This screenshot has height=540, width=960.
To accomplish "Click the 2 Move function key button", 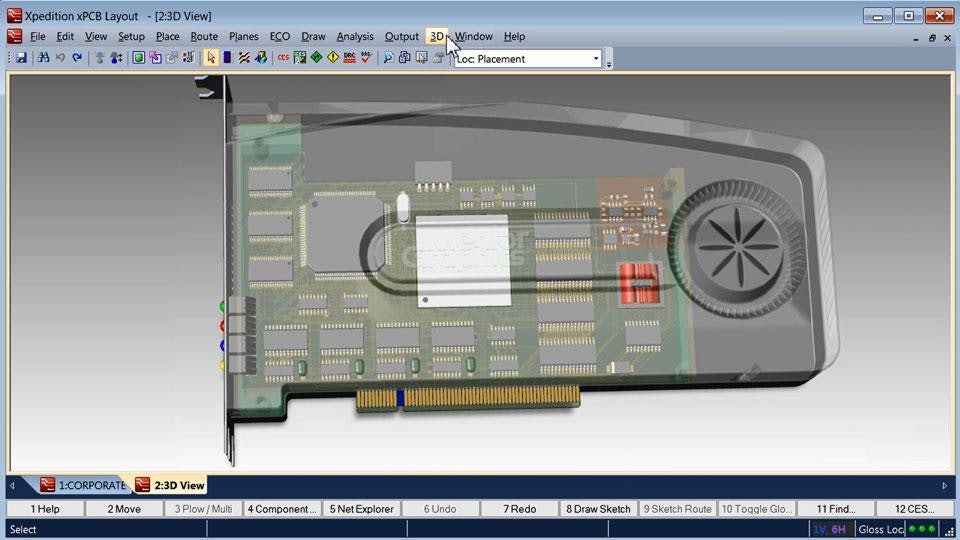I will (125, 509).
